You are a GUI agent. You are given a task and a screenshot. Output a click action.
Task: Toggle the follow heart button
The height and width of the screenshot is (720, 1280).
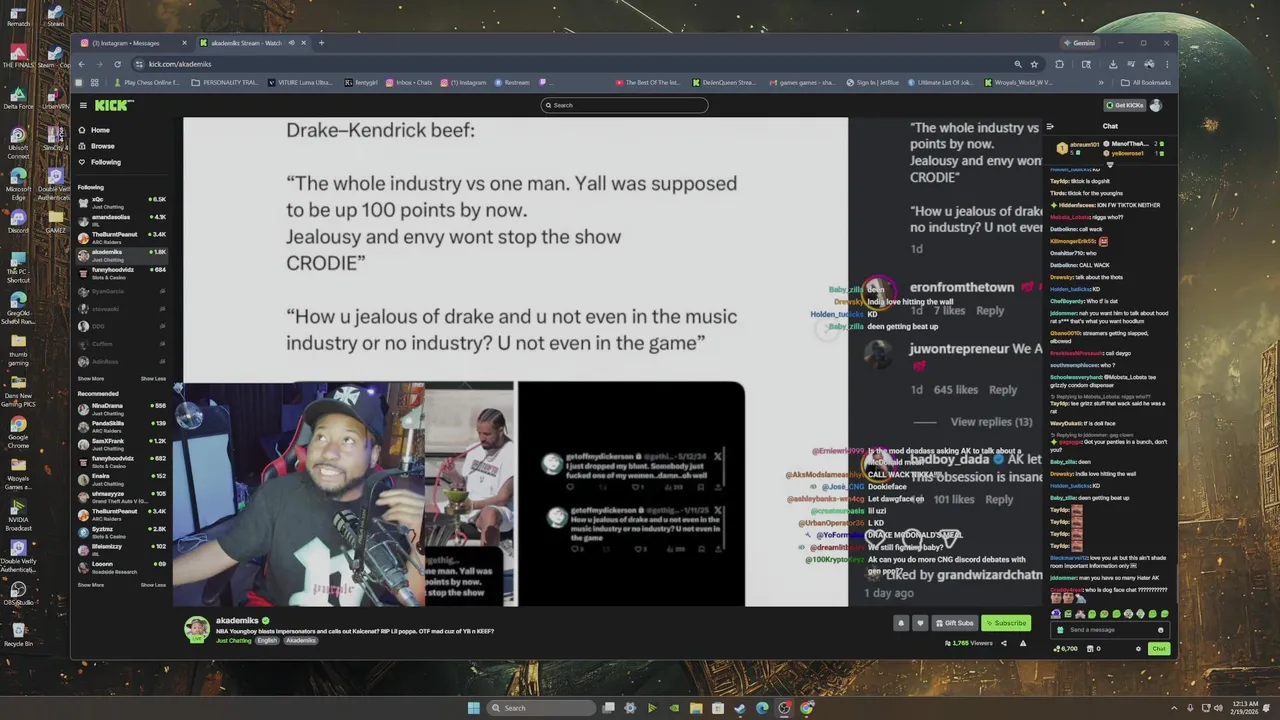point(920,623)
